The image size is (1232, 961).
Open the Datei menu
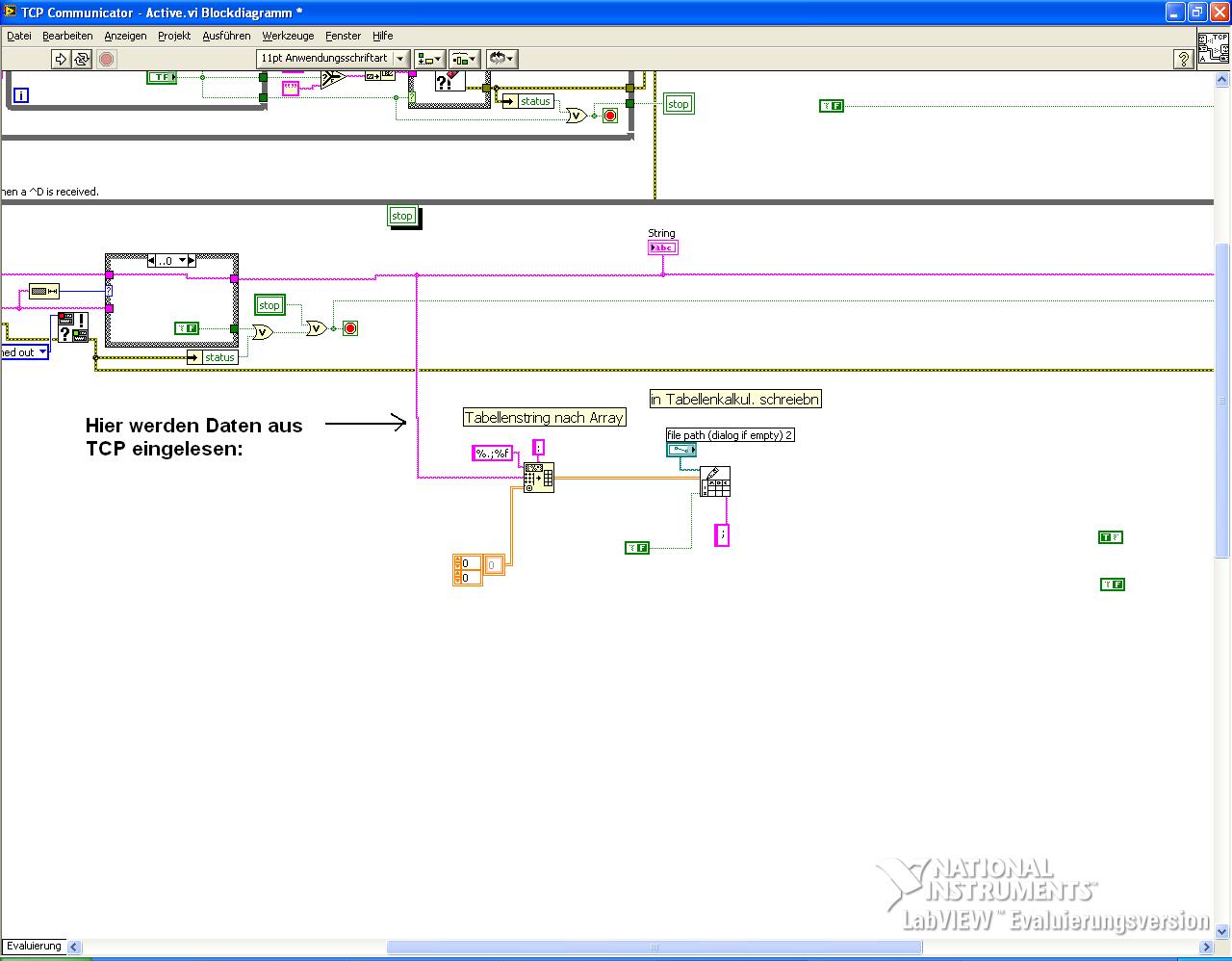tap(19, 36)
